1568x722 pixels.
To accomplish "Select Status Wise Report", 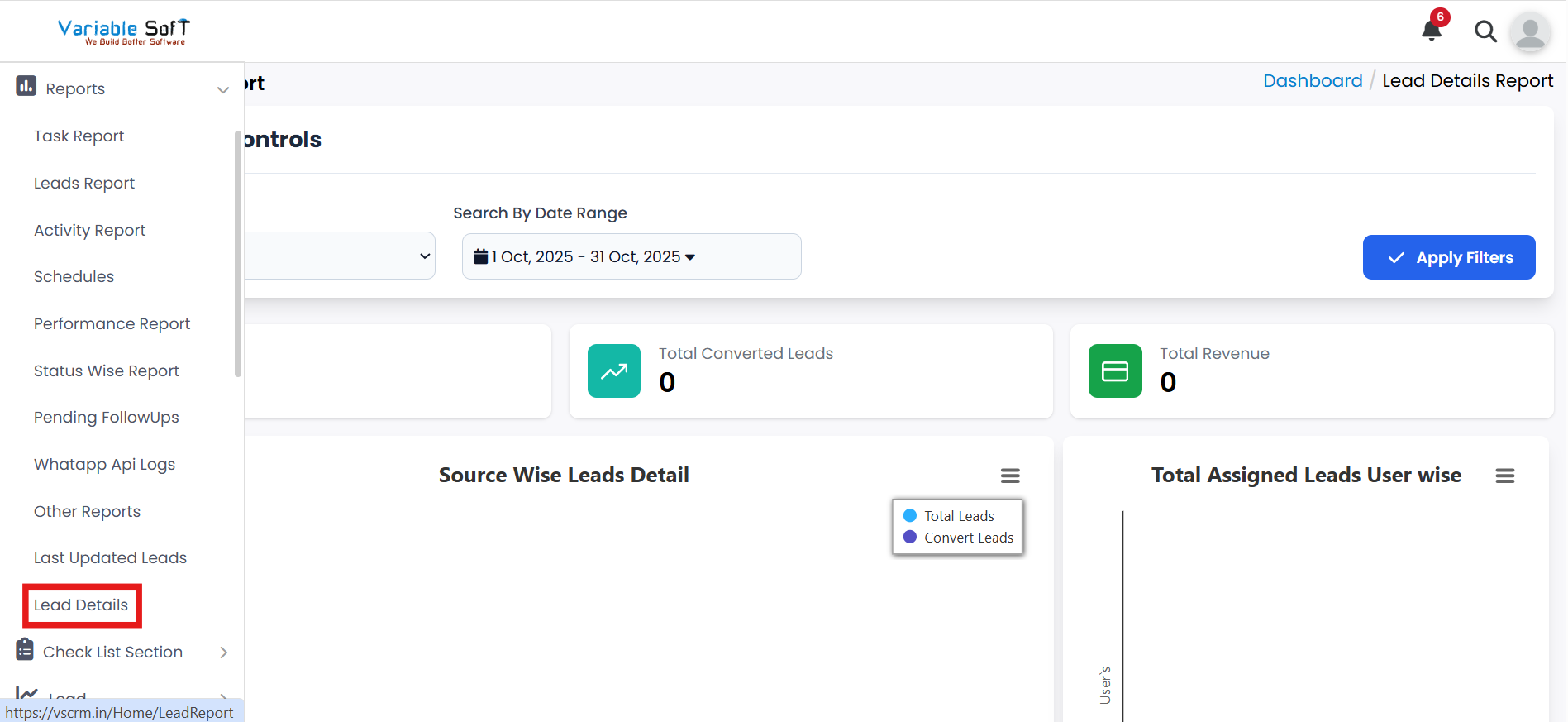I will tap(107, 371).
